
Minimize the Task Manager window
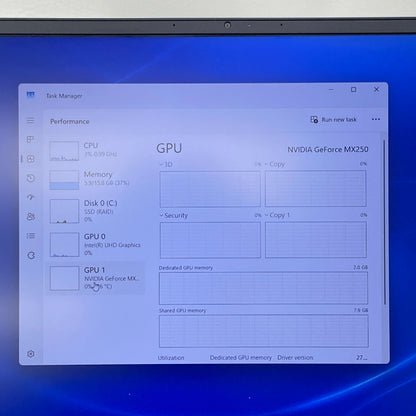(331, 89)
